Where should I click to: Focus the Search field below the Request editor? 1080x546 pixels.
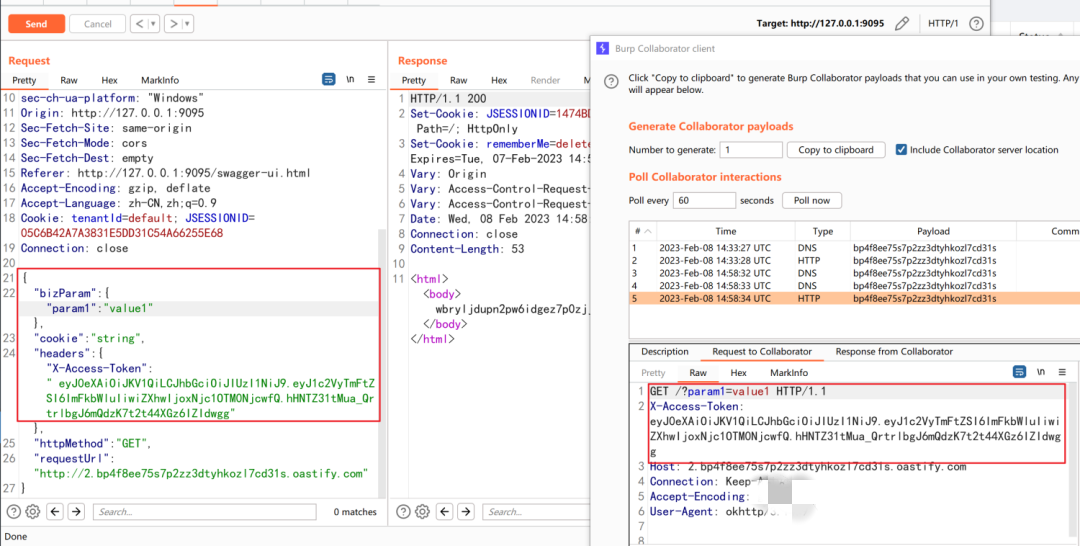coord(205,512)
